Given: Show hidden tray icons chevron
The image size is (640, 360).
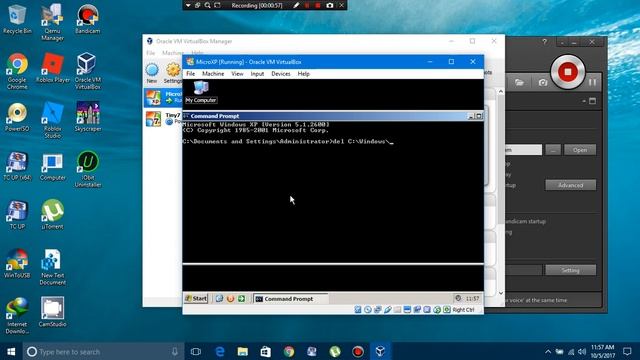Looking at the screenshot, I should (x=548, y=351).
